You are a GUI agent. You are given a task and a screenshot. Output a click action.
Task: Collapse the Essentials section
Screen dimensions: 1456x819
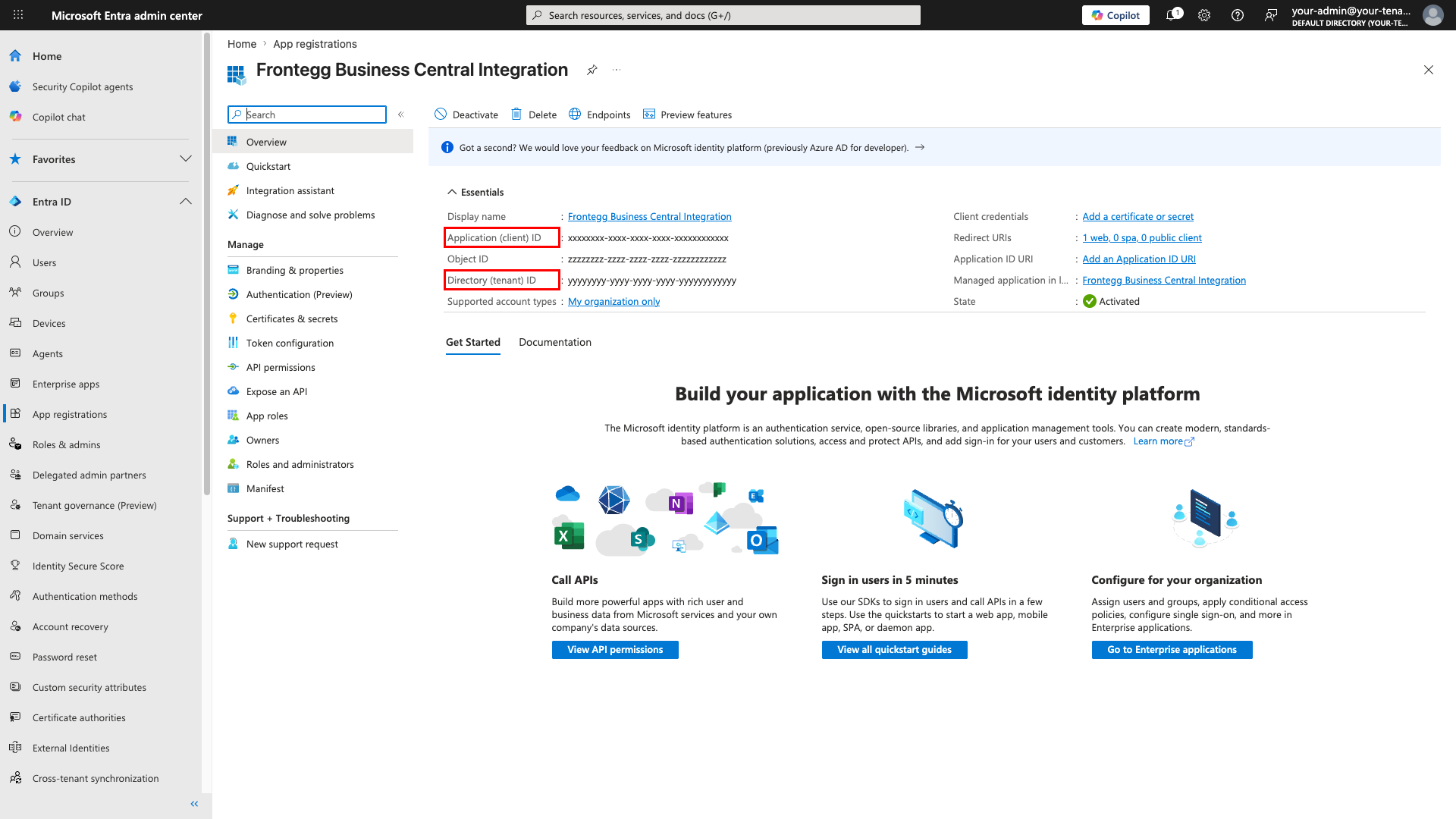click(x=475, y=192)
